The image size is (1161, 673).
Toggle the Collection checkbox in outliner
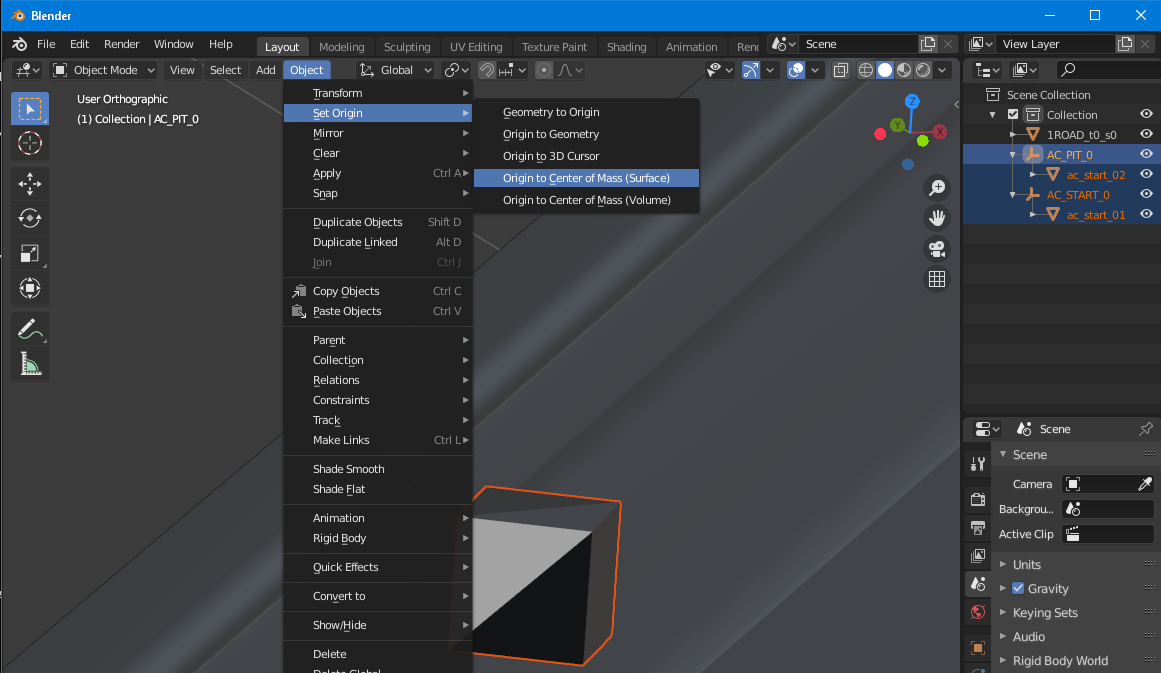click(x=1013, y=115)
